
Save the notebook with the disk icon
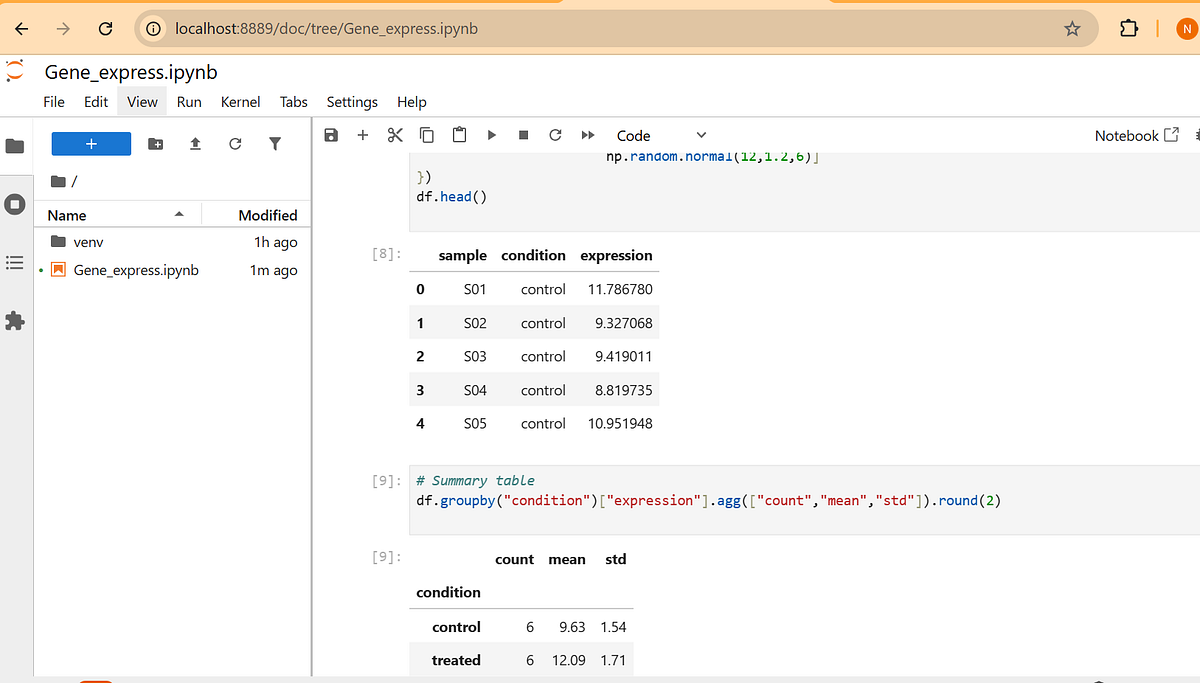(332, 135)
